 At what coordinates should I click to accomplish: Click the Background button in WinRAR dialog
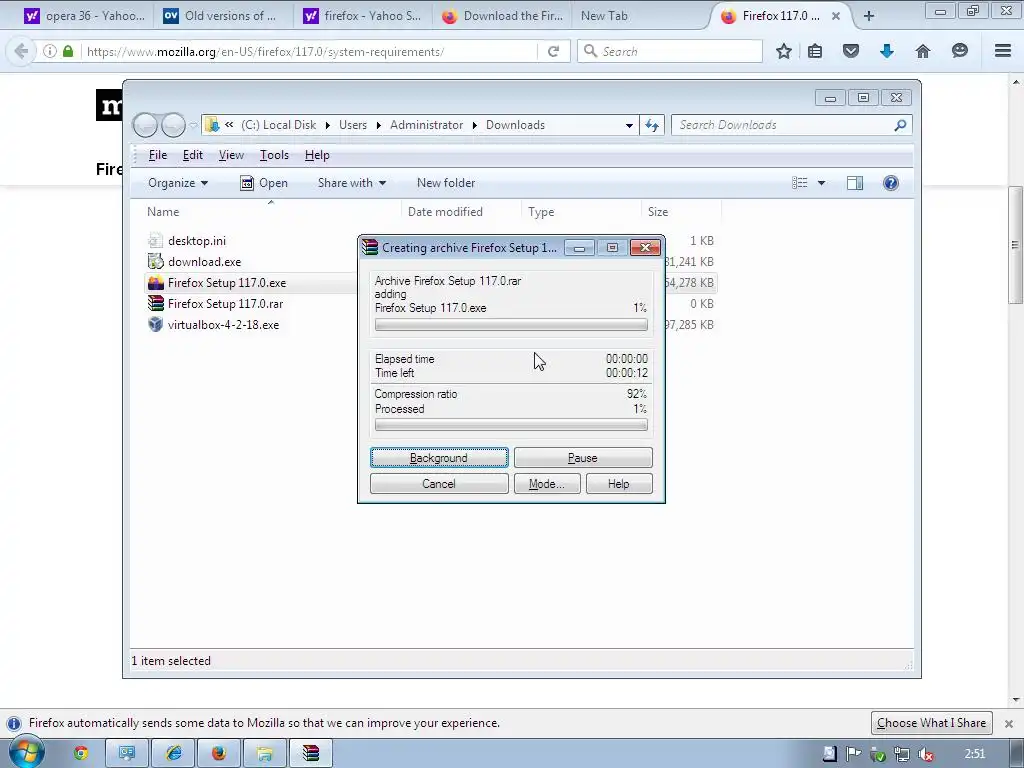[x=439, y=458]
